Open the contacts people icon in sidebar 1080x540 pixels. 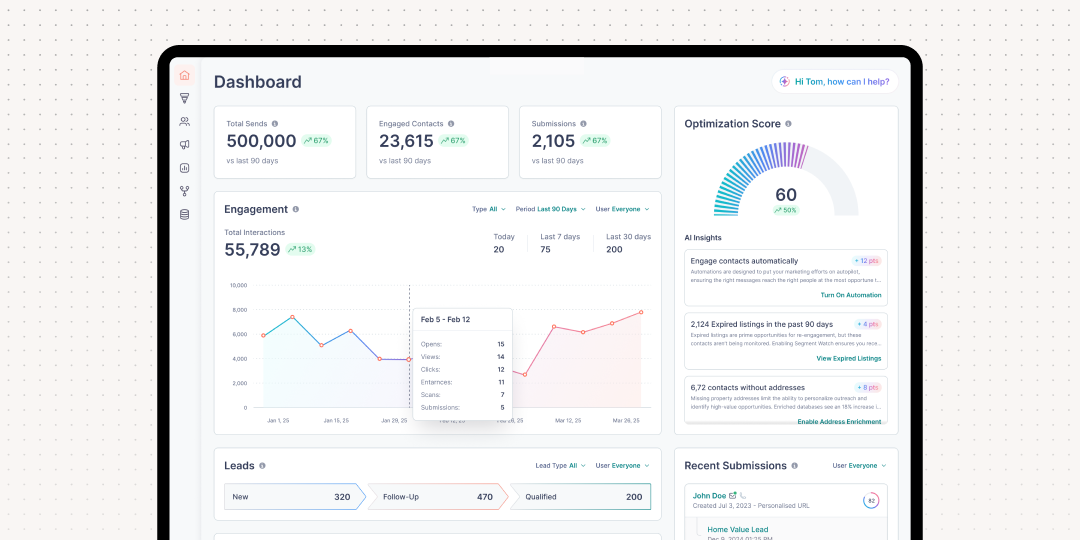pyautogui.click(x=184, y=121)
